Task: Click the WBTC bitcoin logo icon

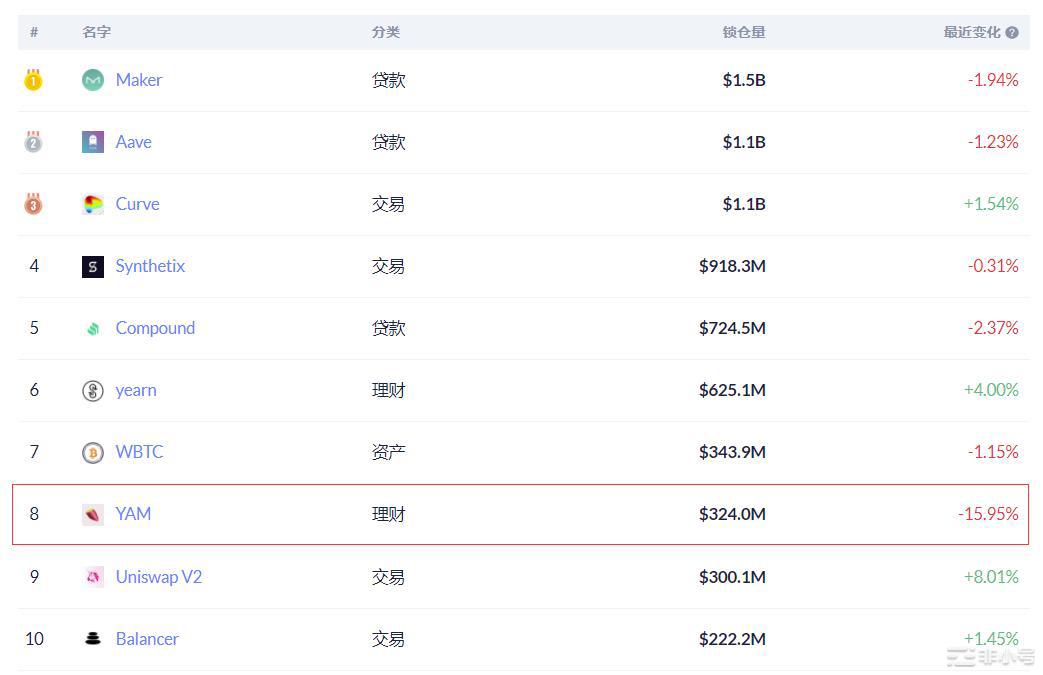Action: 92,452
